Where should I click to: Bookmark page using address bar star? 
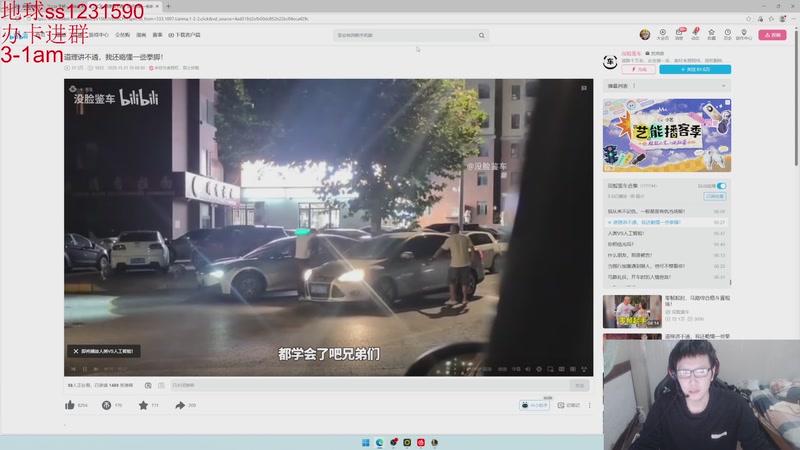(748, 19)
